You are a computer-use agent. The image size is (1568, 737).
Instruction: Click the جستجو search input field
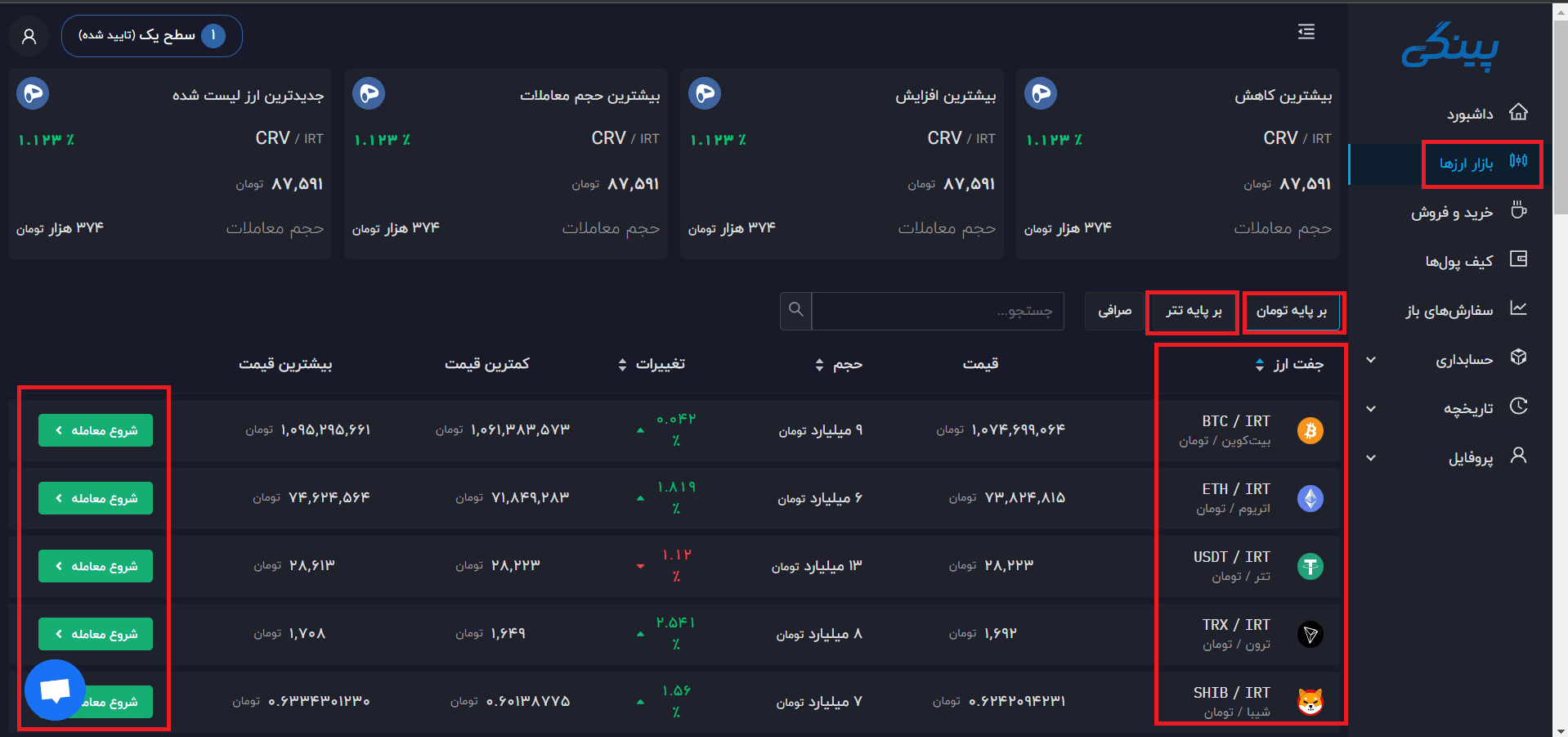pos(938,312)
